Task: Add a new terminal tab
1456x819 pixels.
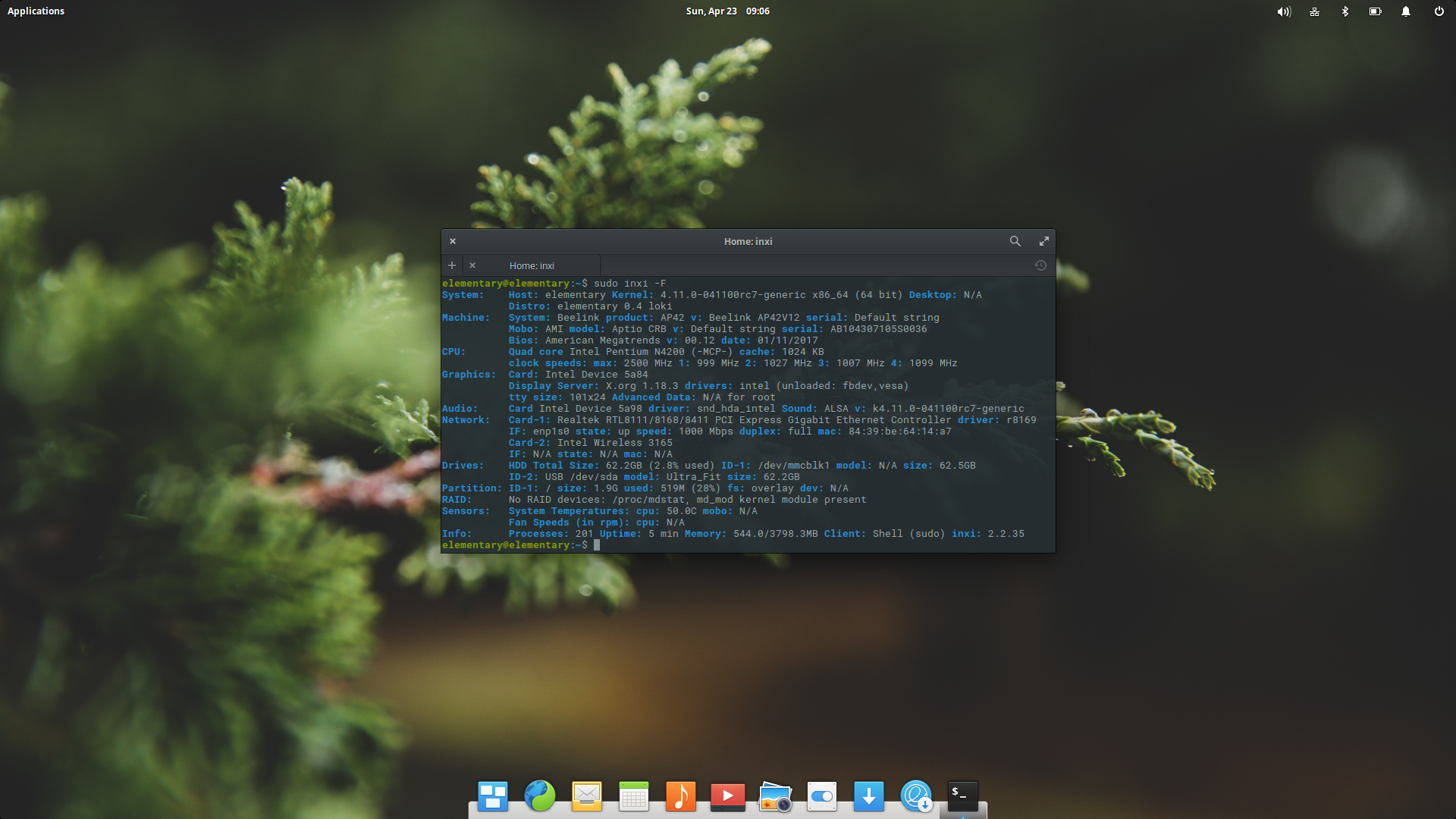Action: click(452, 265)
